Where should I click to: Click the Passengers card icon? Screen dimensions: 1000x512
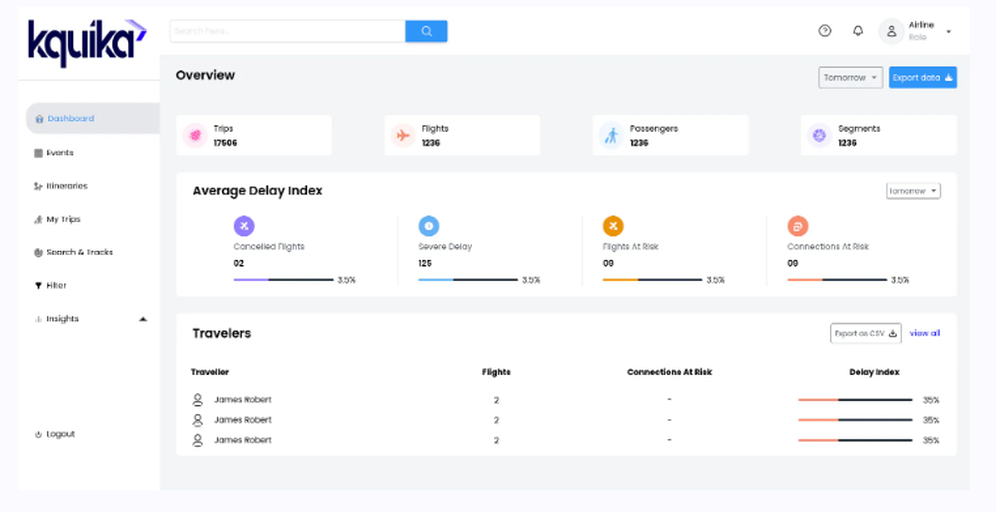click(611, 135)
